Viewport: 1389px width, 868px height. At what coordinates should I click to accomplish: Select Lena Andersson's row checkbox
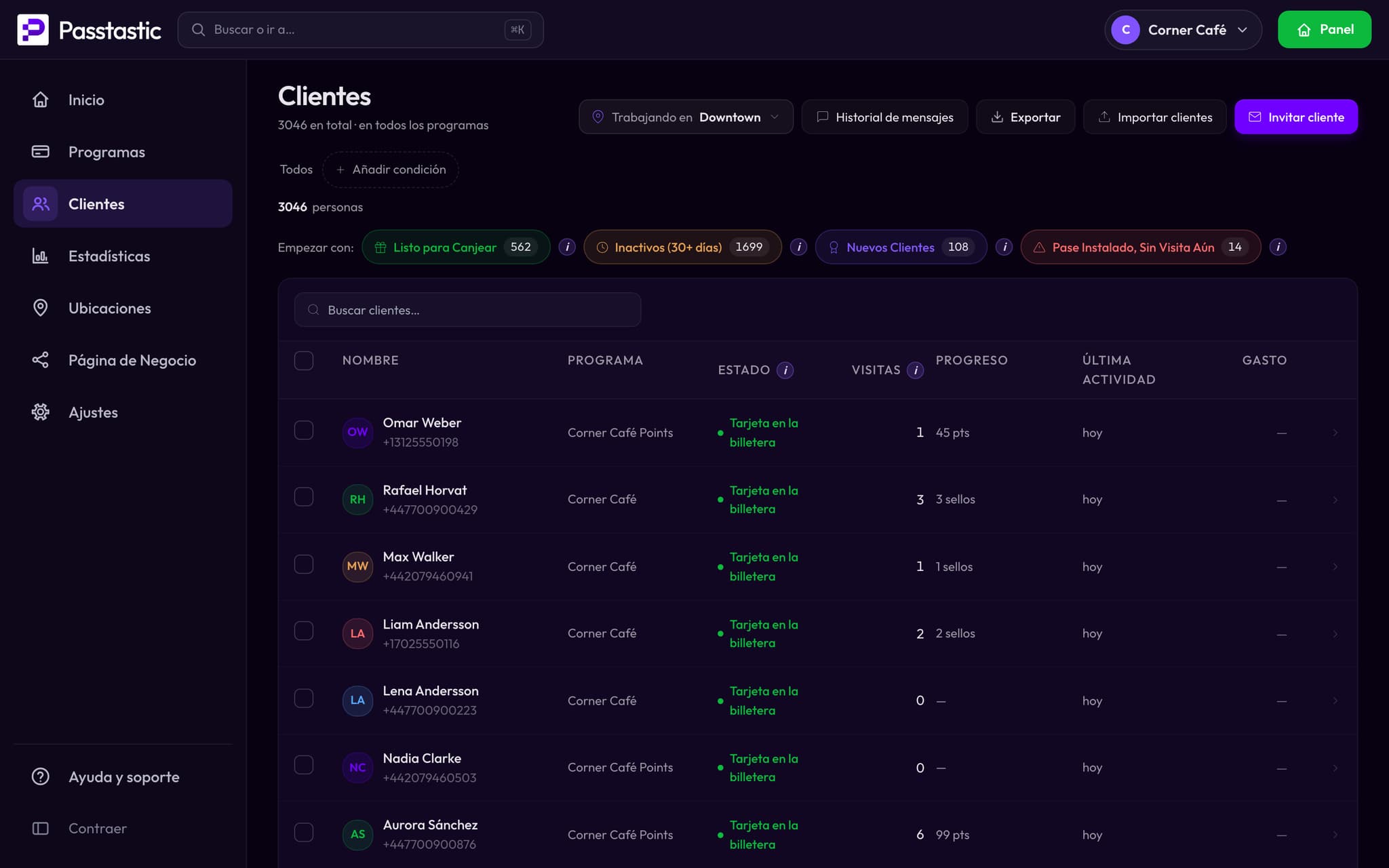click(x=304, y=698)
